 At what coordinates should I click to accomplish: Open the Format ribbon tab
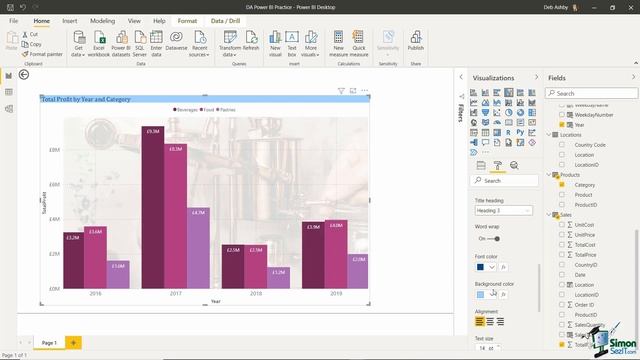coord(187,21)
